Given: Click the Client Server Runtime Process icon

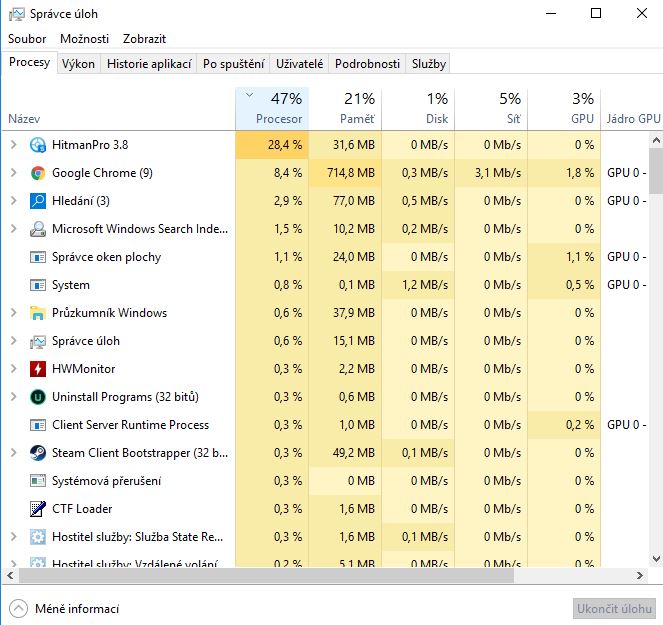Looking at the screenshot, I should (38, 425).
